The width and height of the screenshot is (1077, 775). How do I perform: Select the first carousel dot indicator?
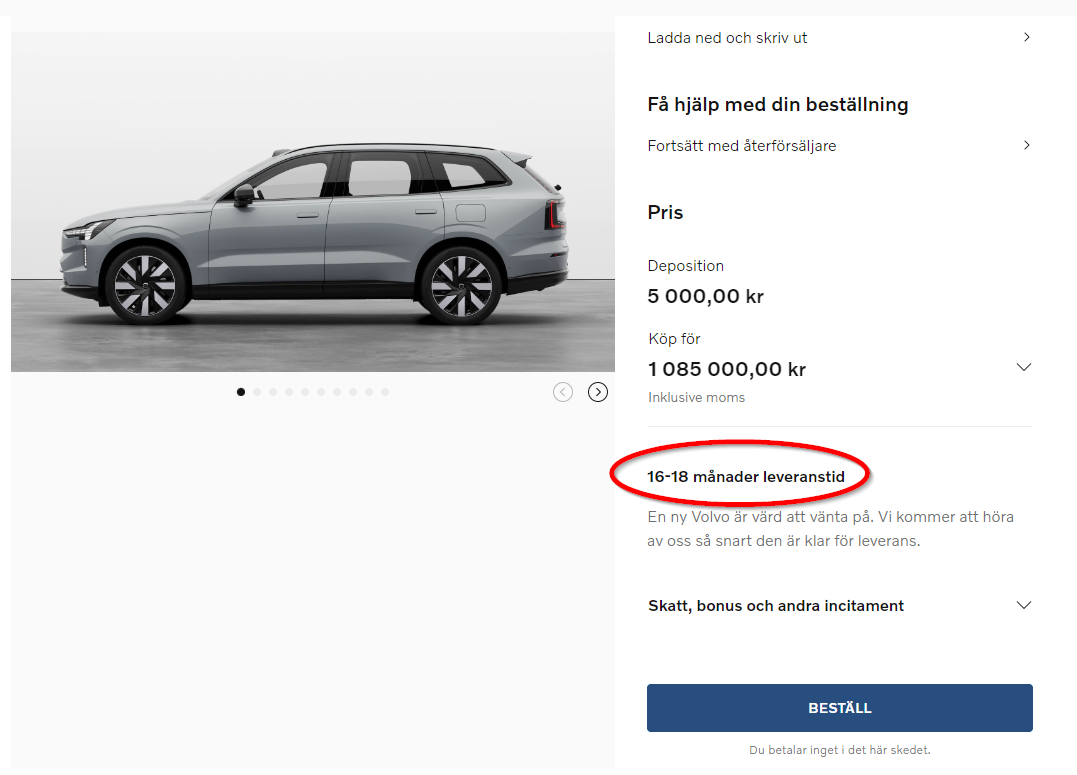(240, 392)
